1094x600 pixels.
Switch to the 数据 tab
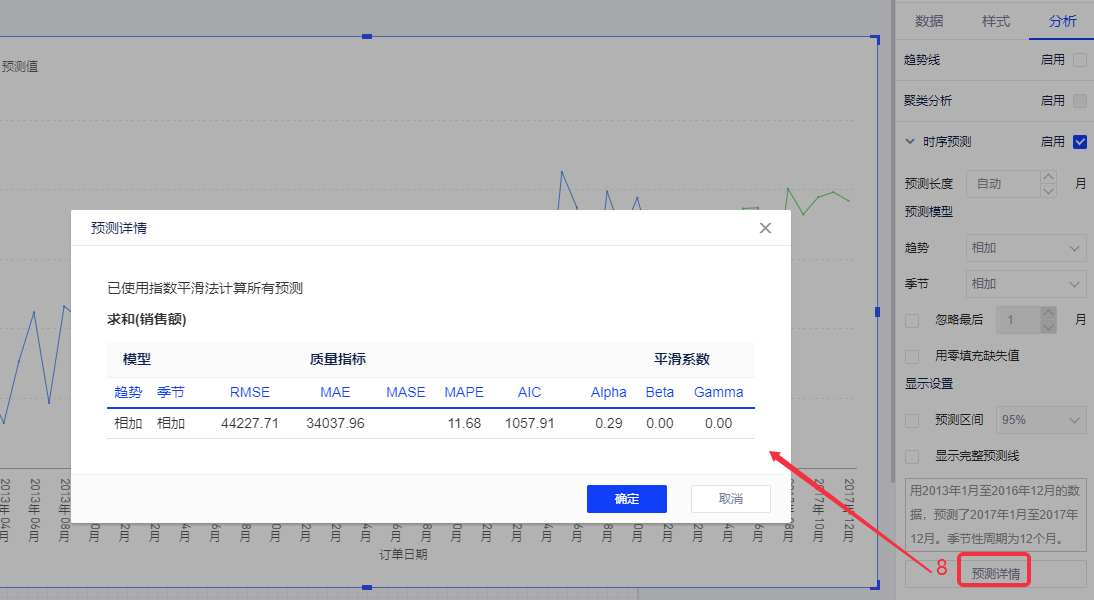[x=929, y=21]
